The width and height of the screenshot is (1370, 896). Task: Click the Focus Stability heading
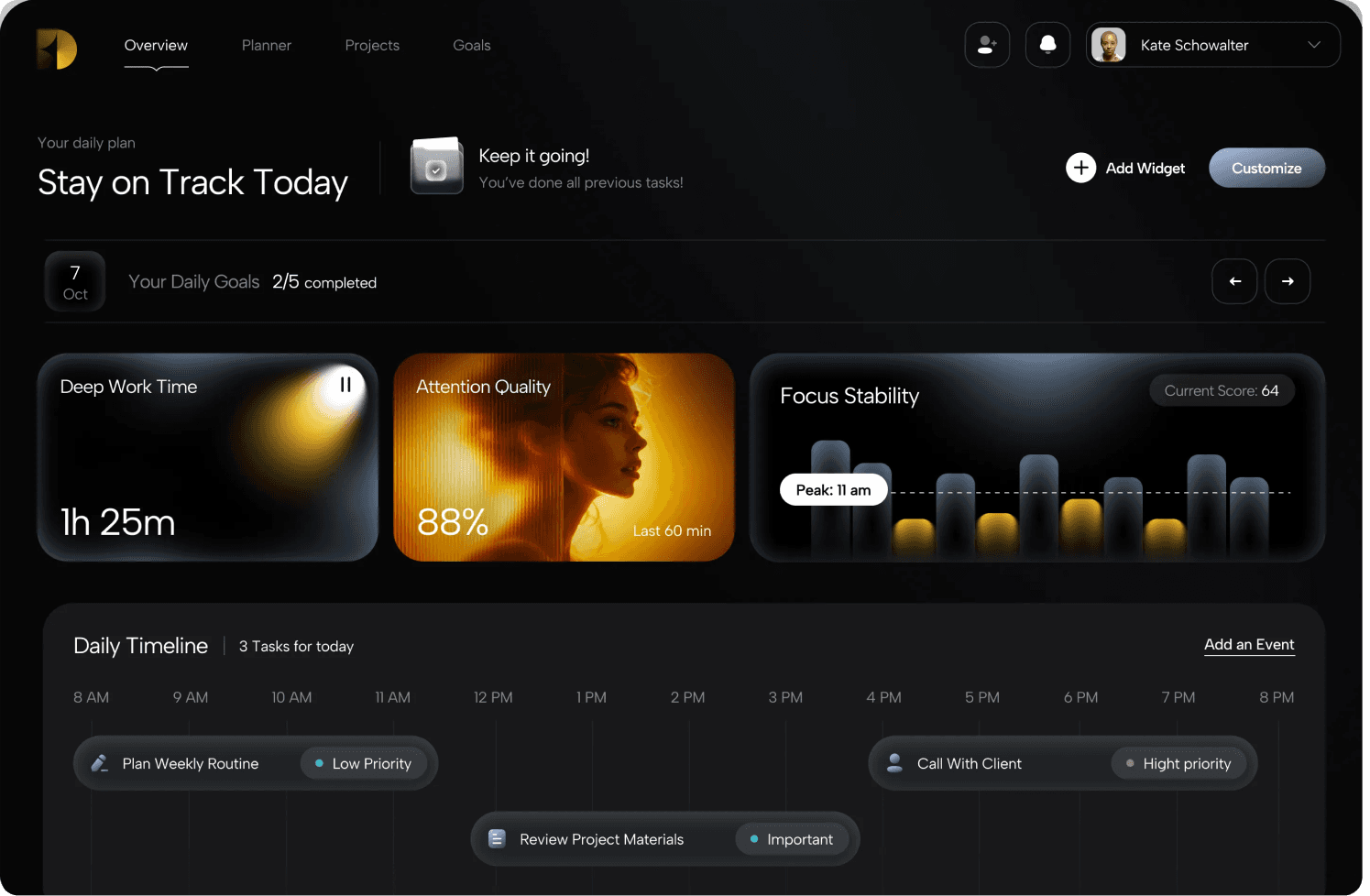(849, 396)
